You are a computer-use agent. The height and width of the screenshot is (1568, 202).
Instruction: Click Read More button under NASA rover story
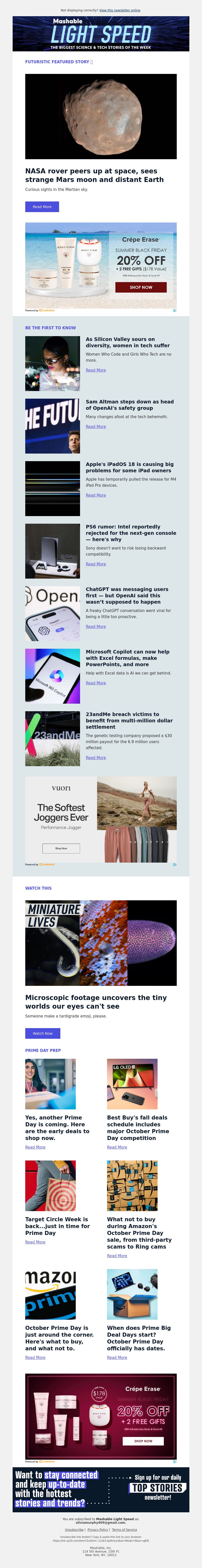(x=42, y=207)
